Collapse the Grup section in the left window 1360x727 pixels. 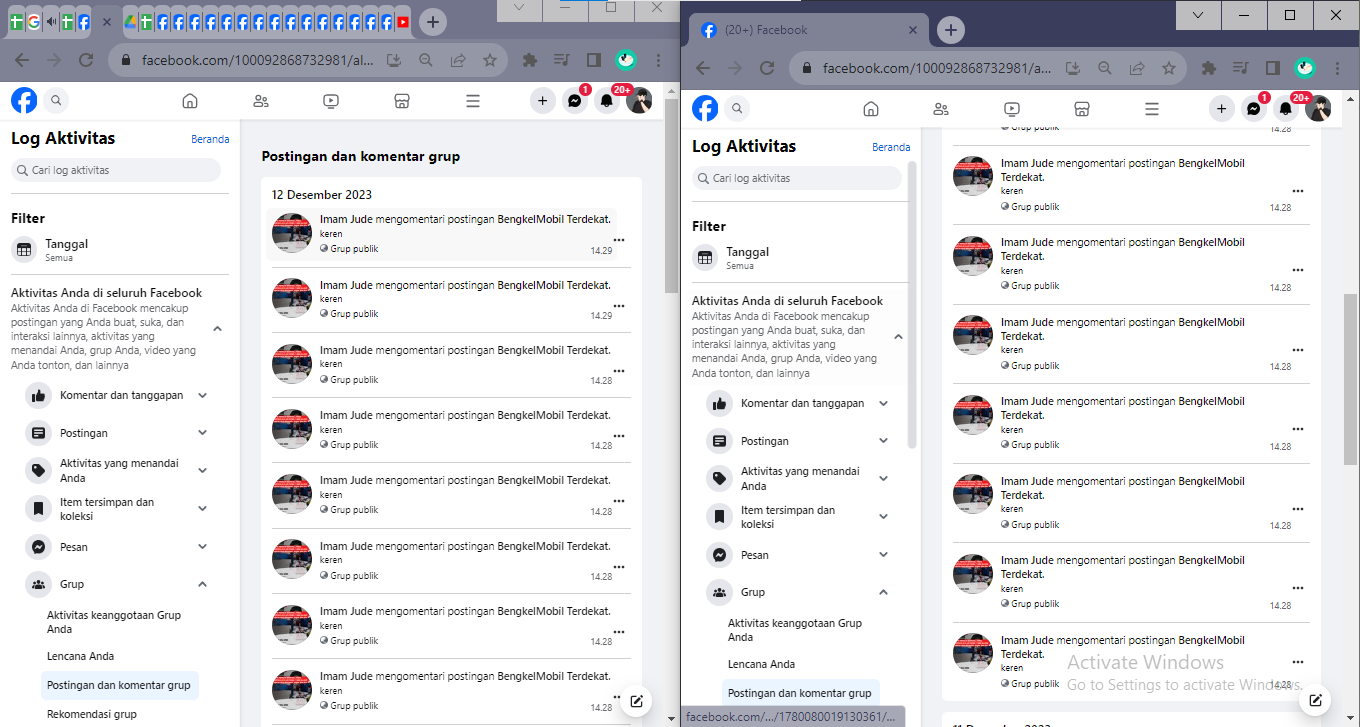point(203,584)
